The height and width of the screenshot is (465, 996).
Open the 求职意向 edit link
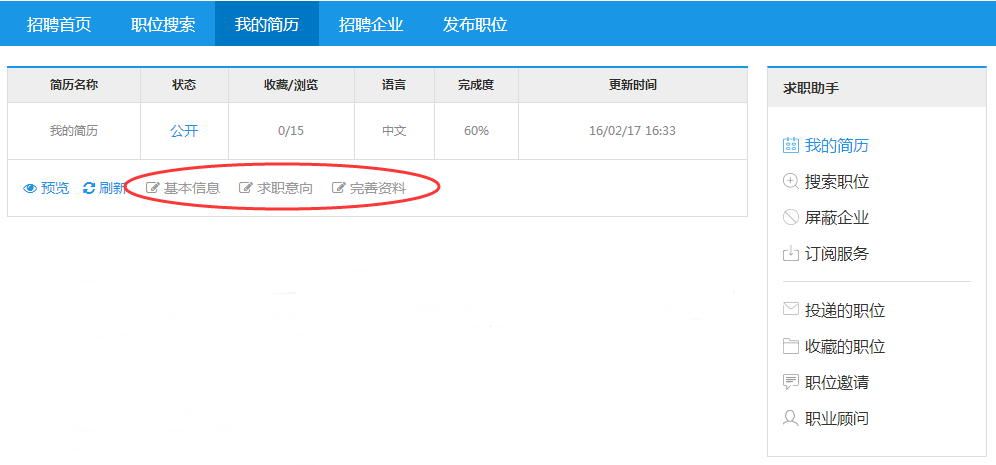(284, 188)
